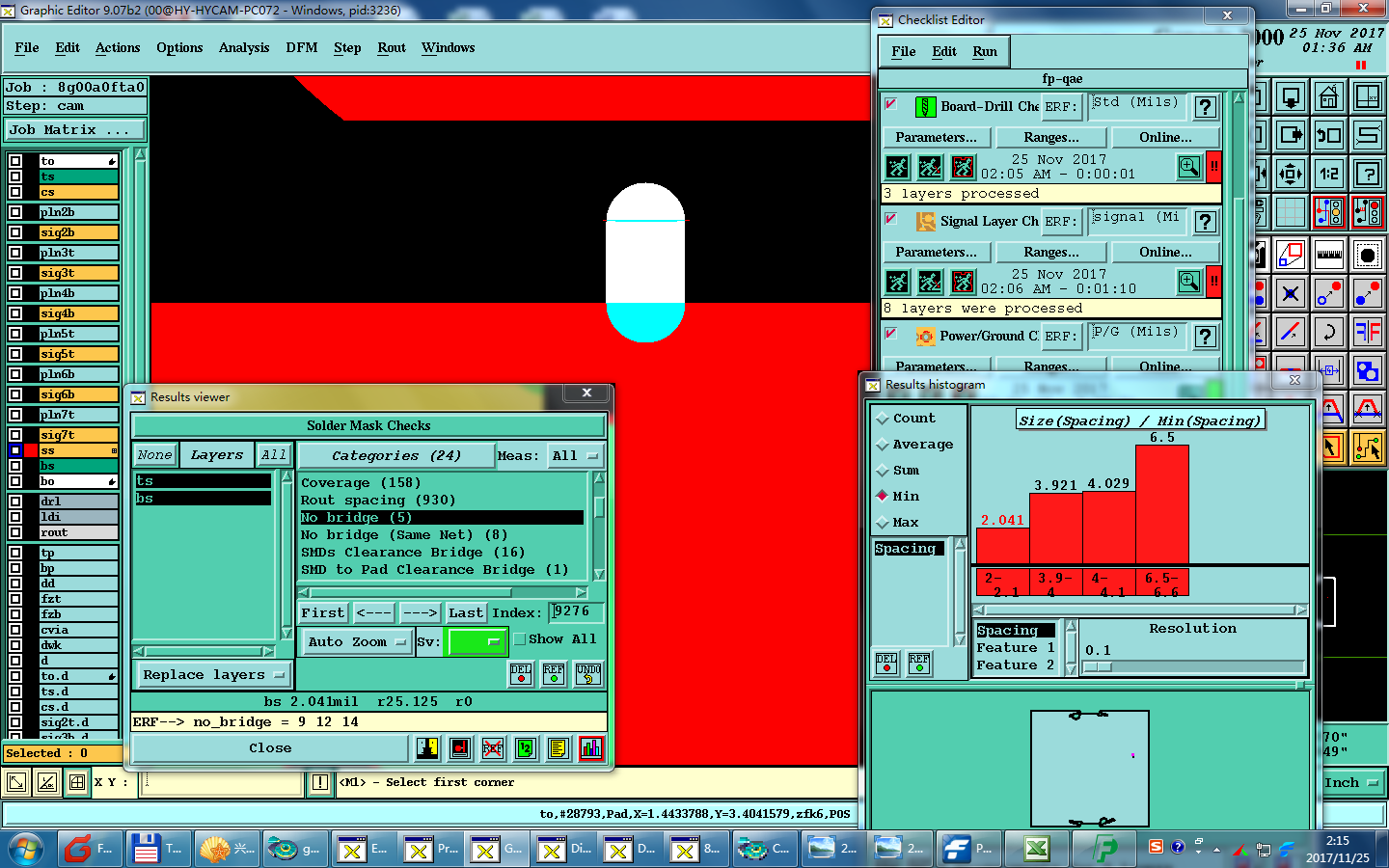Click Parameters button under Board-Drill Checks

click(x=937, y=138)
